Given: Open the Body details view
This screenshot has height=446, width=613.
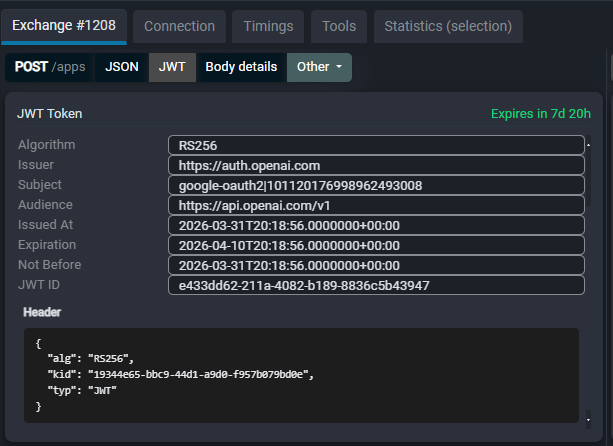Looking at the screenshot, I should pos(241,67).
